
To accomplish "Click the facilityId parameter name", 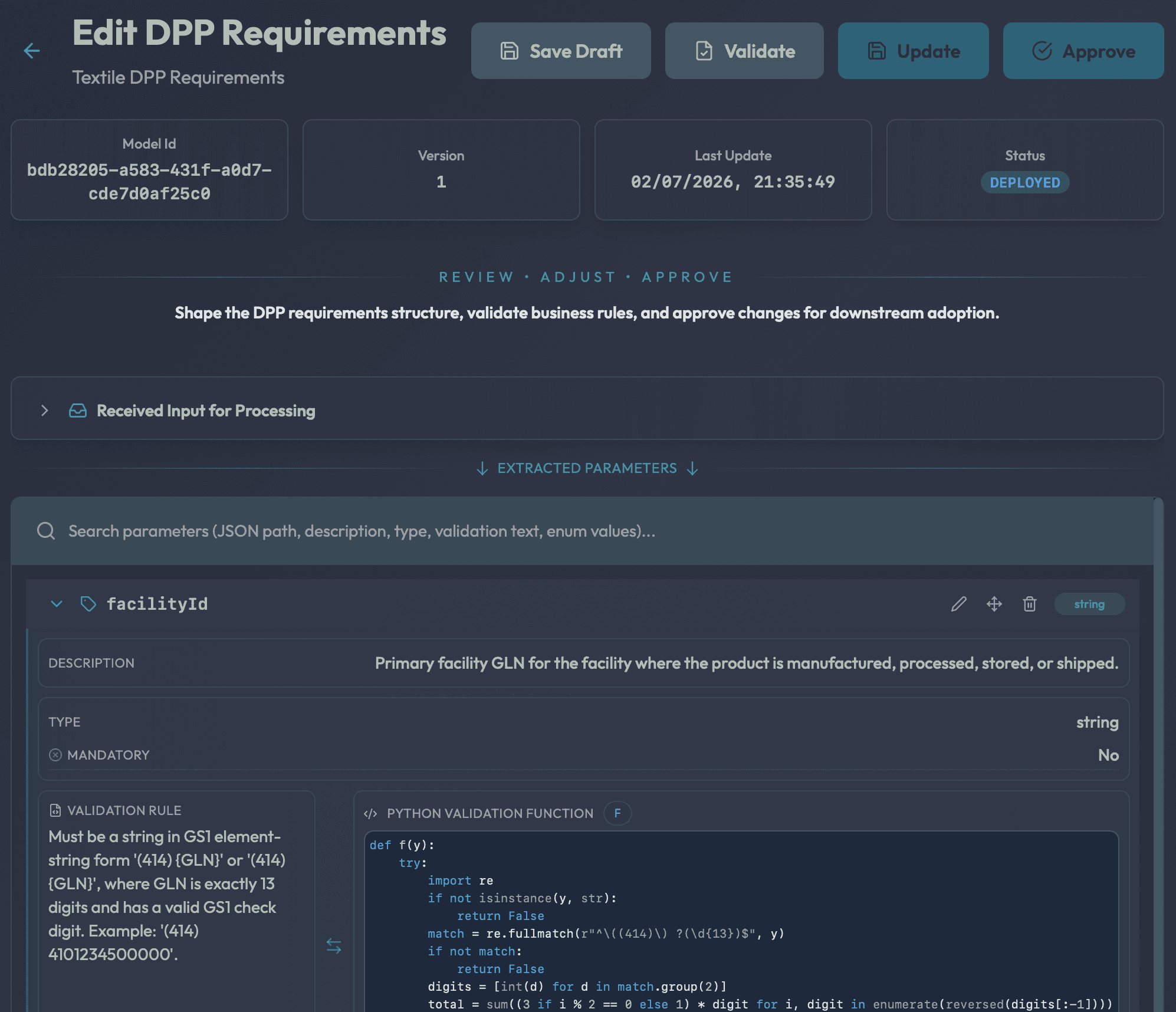I will pyautogui.click(x=157, y=604).
